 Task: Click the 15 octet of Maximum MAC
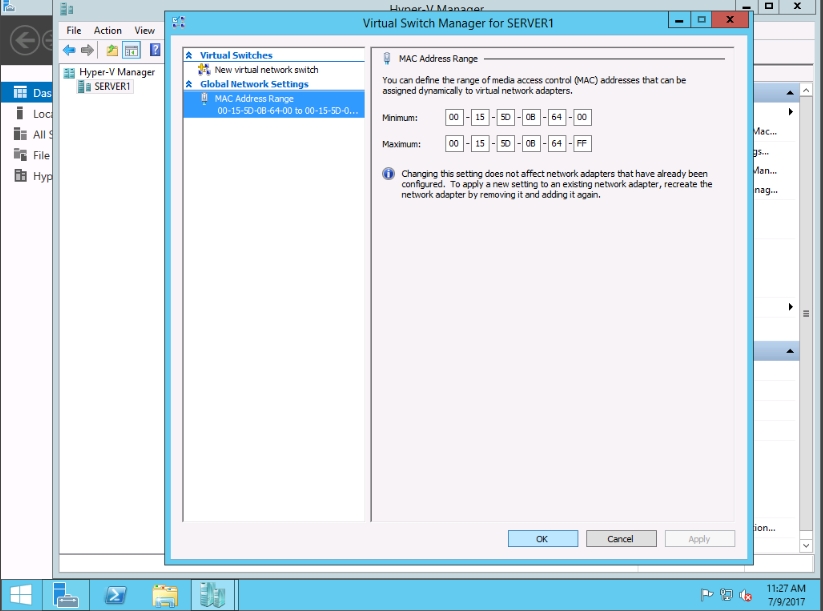coord(480,143)
